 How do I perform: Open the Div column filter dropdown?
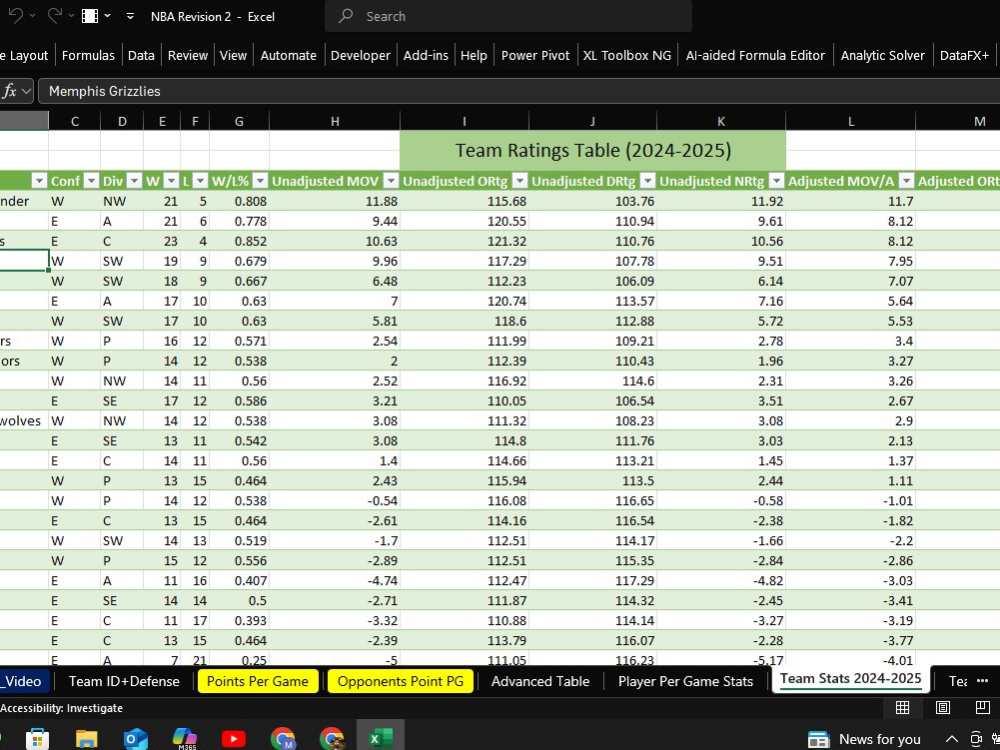pos(134,181)
